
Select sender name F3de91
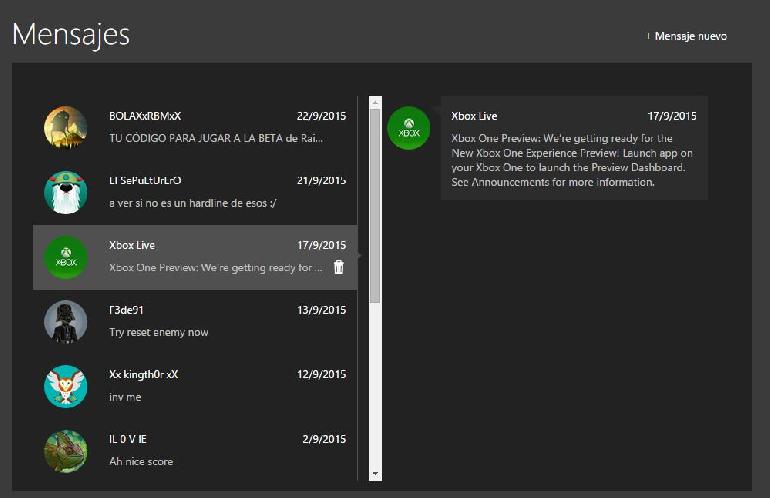[126, 310]
